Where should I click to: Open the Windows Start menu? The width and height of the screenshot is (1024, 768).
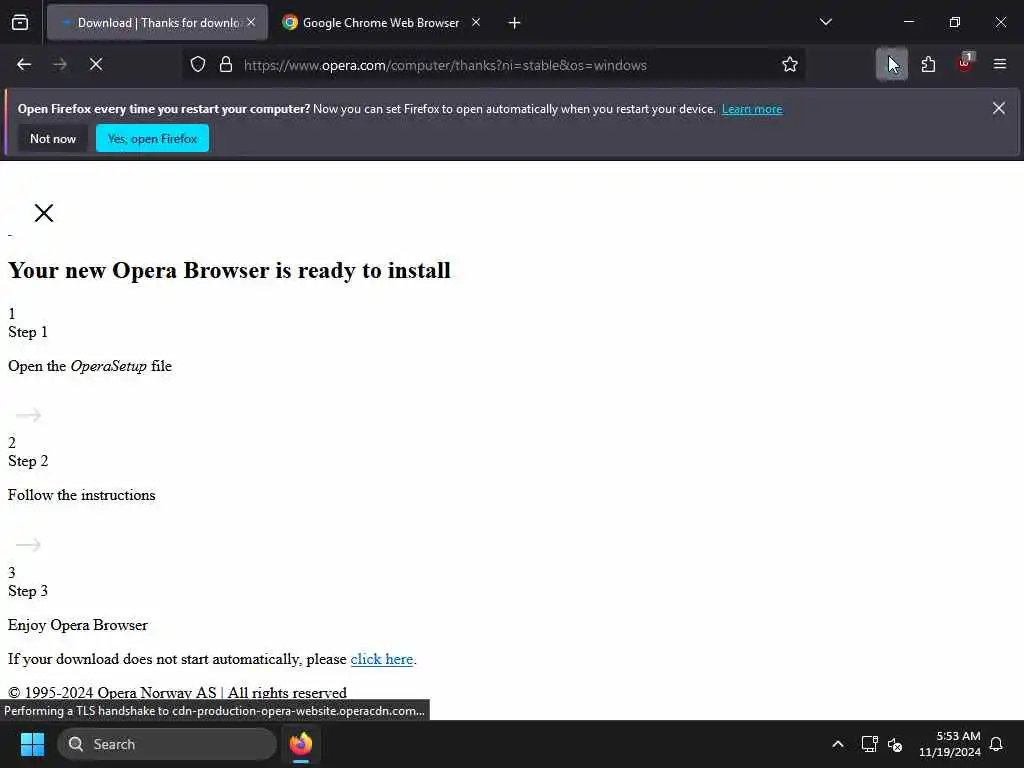tap(32, 744)
